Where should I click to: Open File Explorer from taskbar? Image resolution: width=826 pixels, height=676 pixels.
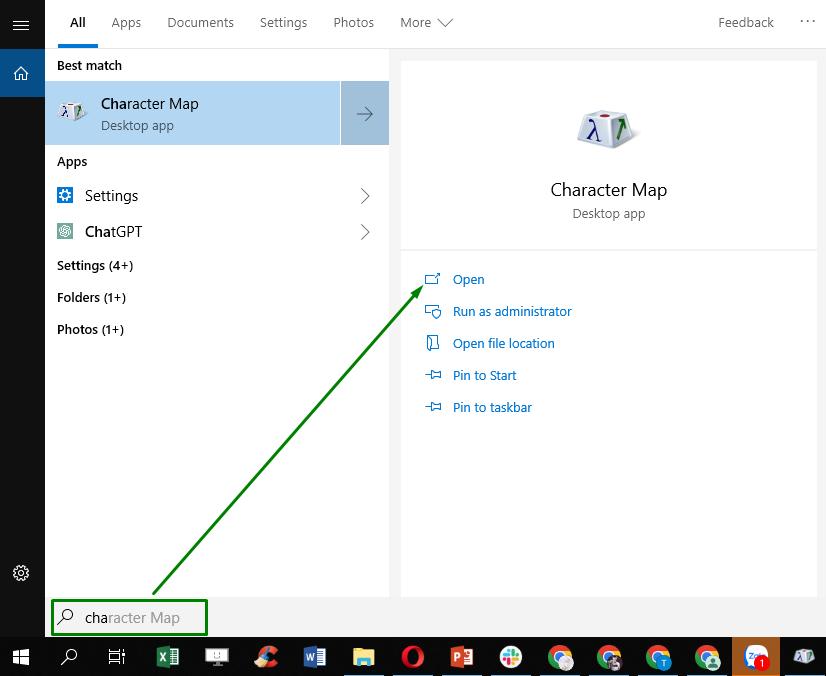(363, 657)
